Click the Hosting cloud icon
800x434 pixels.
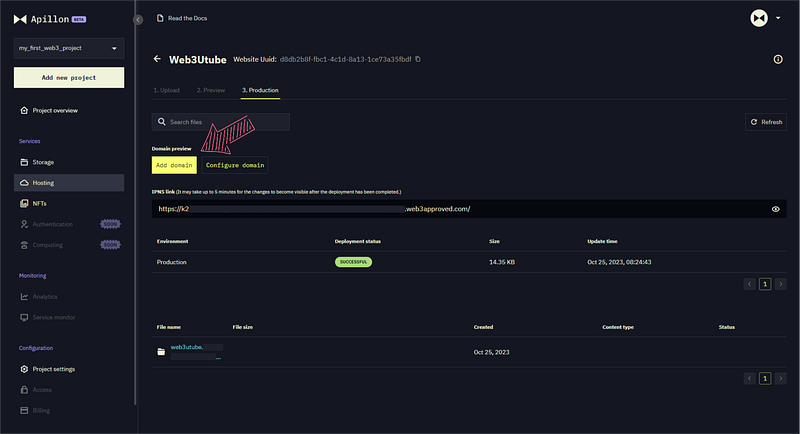tap(24, 183)
